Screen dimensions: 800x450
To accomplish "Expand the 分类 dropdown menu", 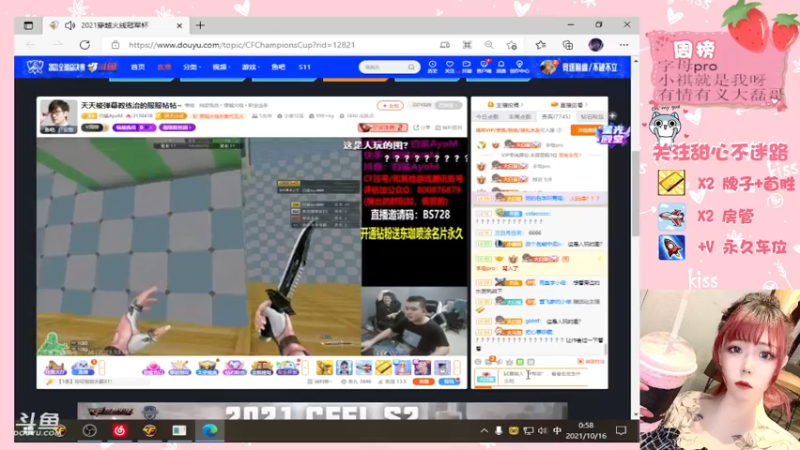I will click(x=192, y=67).
